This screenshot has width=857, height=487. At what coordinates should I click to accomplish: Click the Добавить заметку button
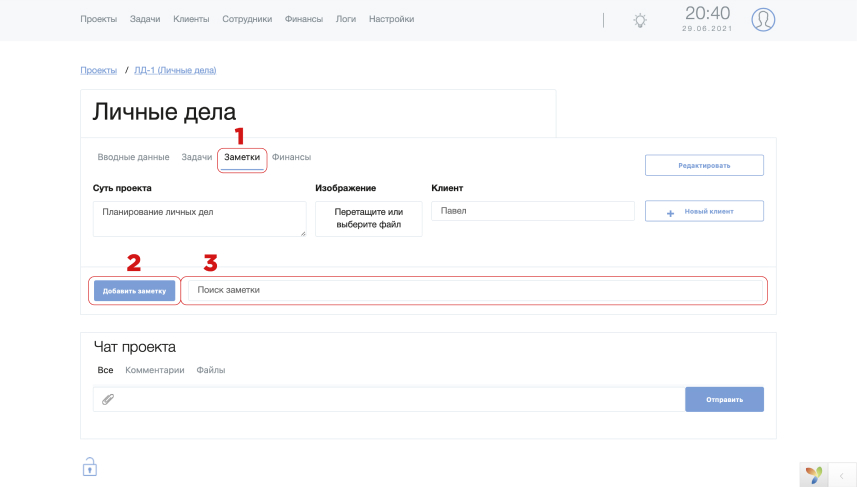click(x=134, y=291)
